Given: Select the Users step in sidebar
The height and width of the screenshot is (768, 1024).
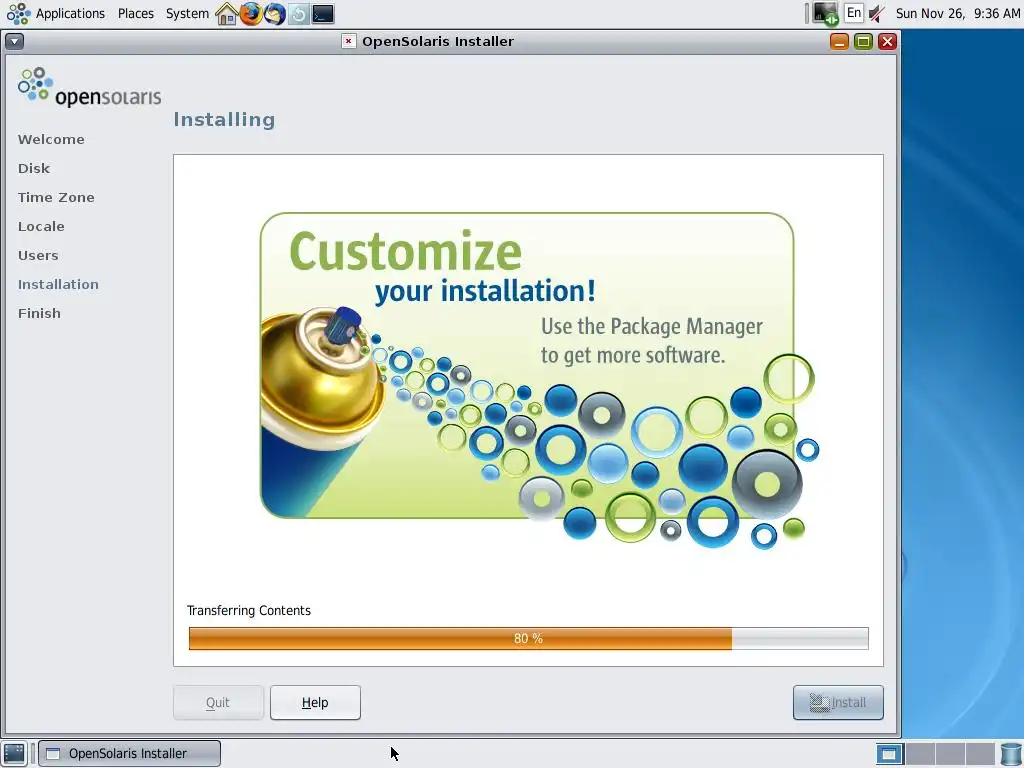Looking at the screenshot, I should [x=38, y=255].
